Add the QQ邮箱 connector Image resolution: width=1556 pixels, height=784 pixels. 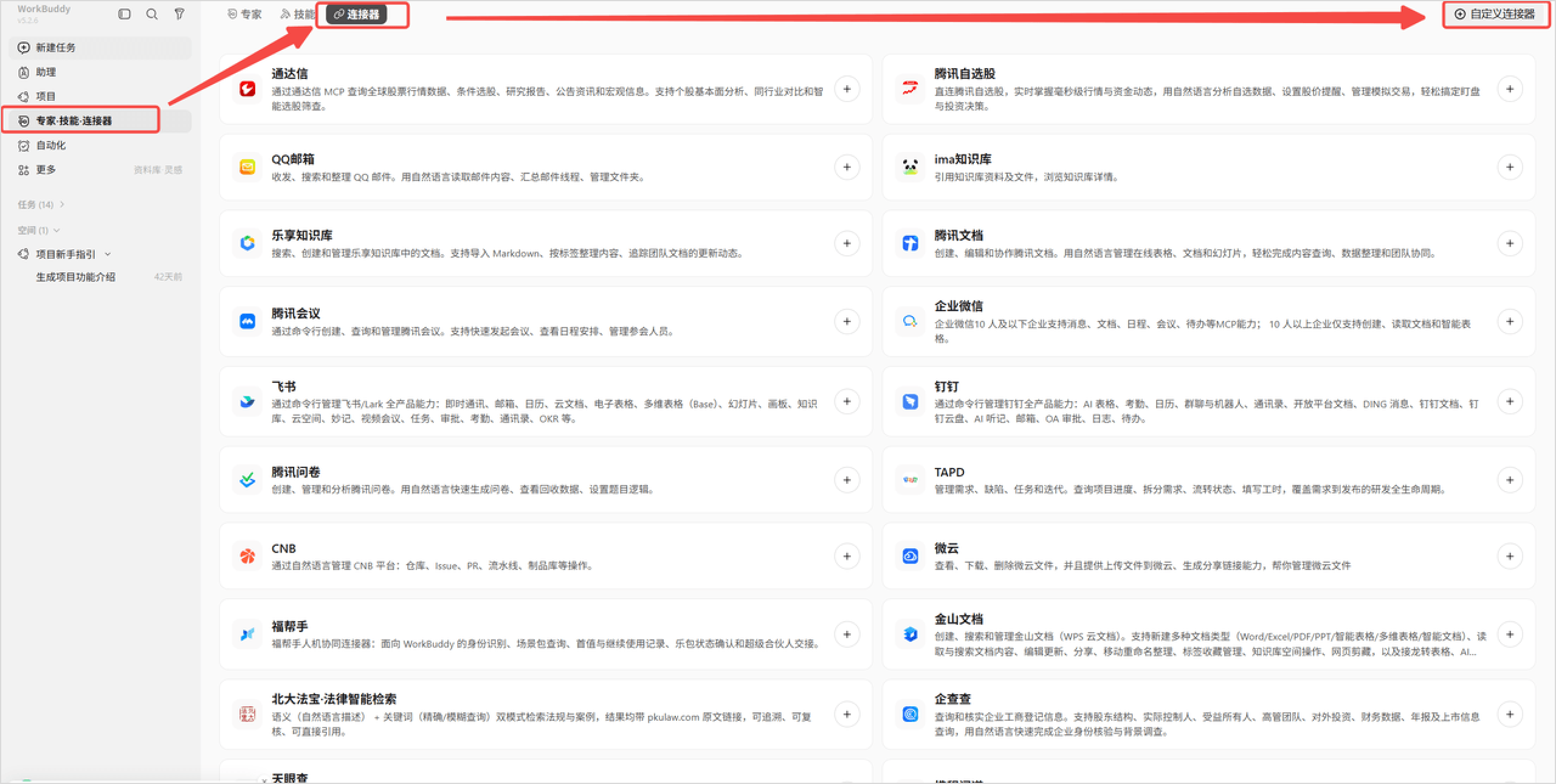847,167
